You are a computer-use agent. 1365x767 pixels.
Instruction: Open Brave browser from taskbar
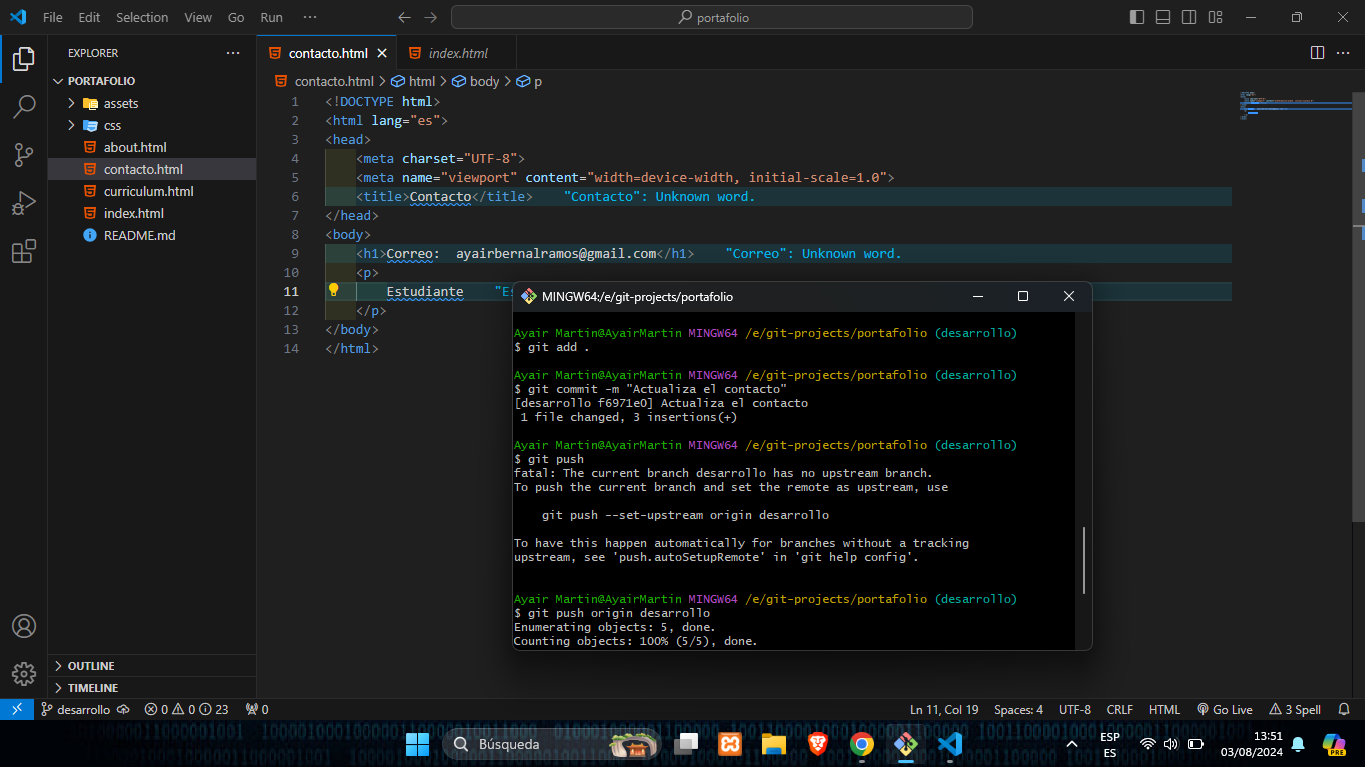pyautogui.click(x=817, y=744)
